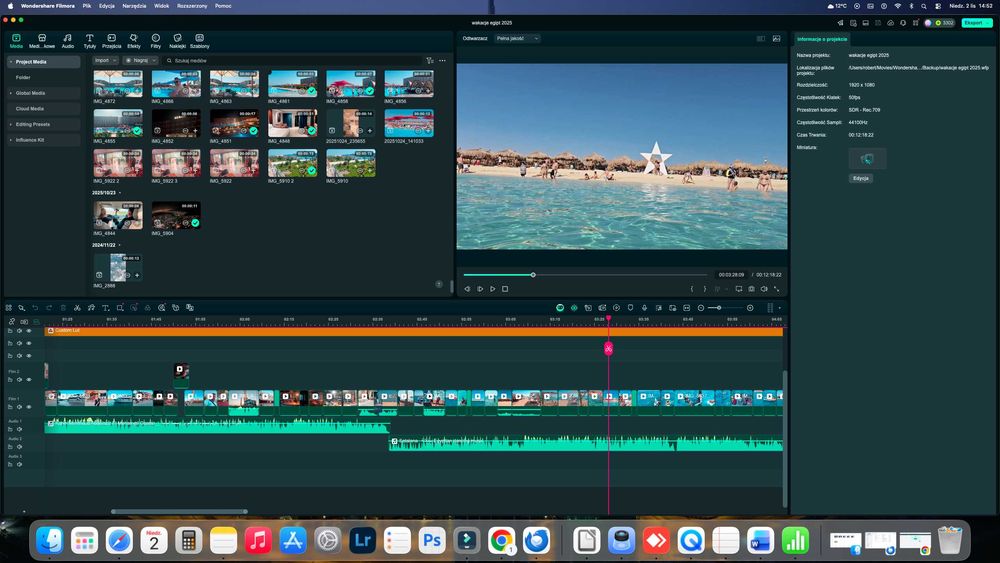Open the Naklejki stickers tab
Screen dimensions: 1000x563
[x=177, y=41]
